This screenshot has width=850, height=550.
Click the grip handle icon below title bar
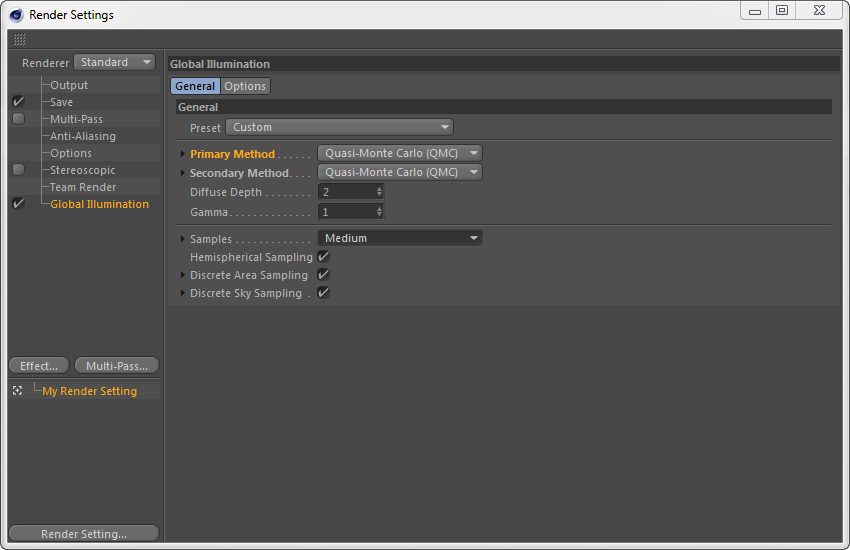click(x=20, y=40)
